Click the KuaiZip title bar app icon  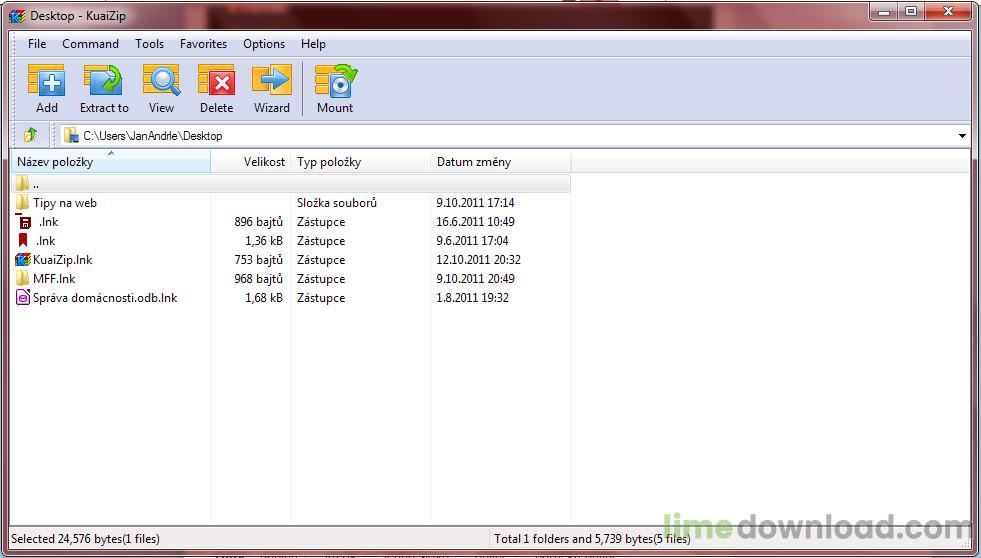(18, 16)
